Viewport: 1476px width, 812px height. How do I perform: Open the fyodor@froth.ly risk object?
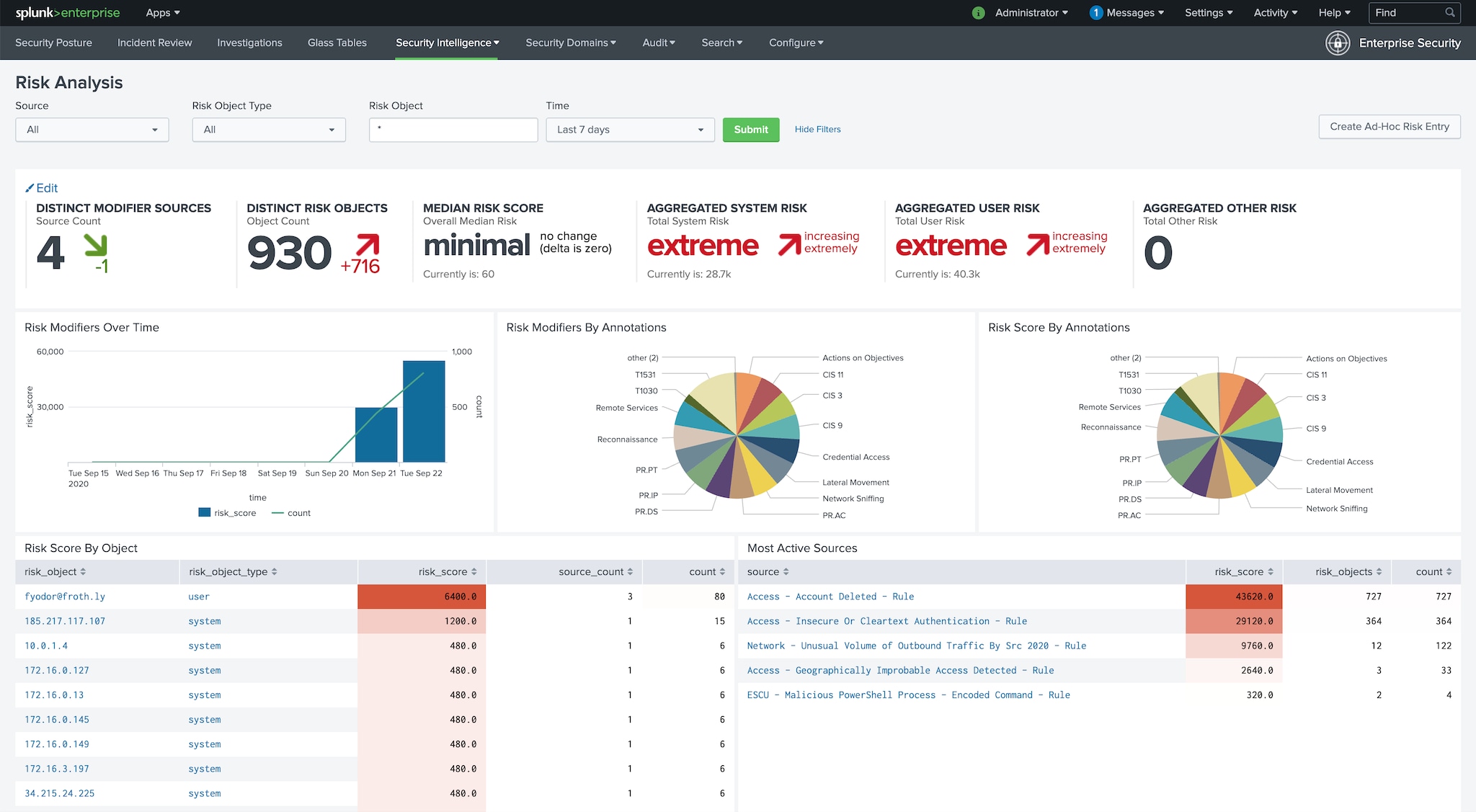point(65,597)
